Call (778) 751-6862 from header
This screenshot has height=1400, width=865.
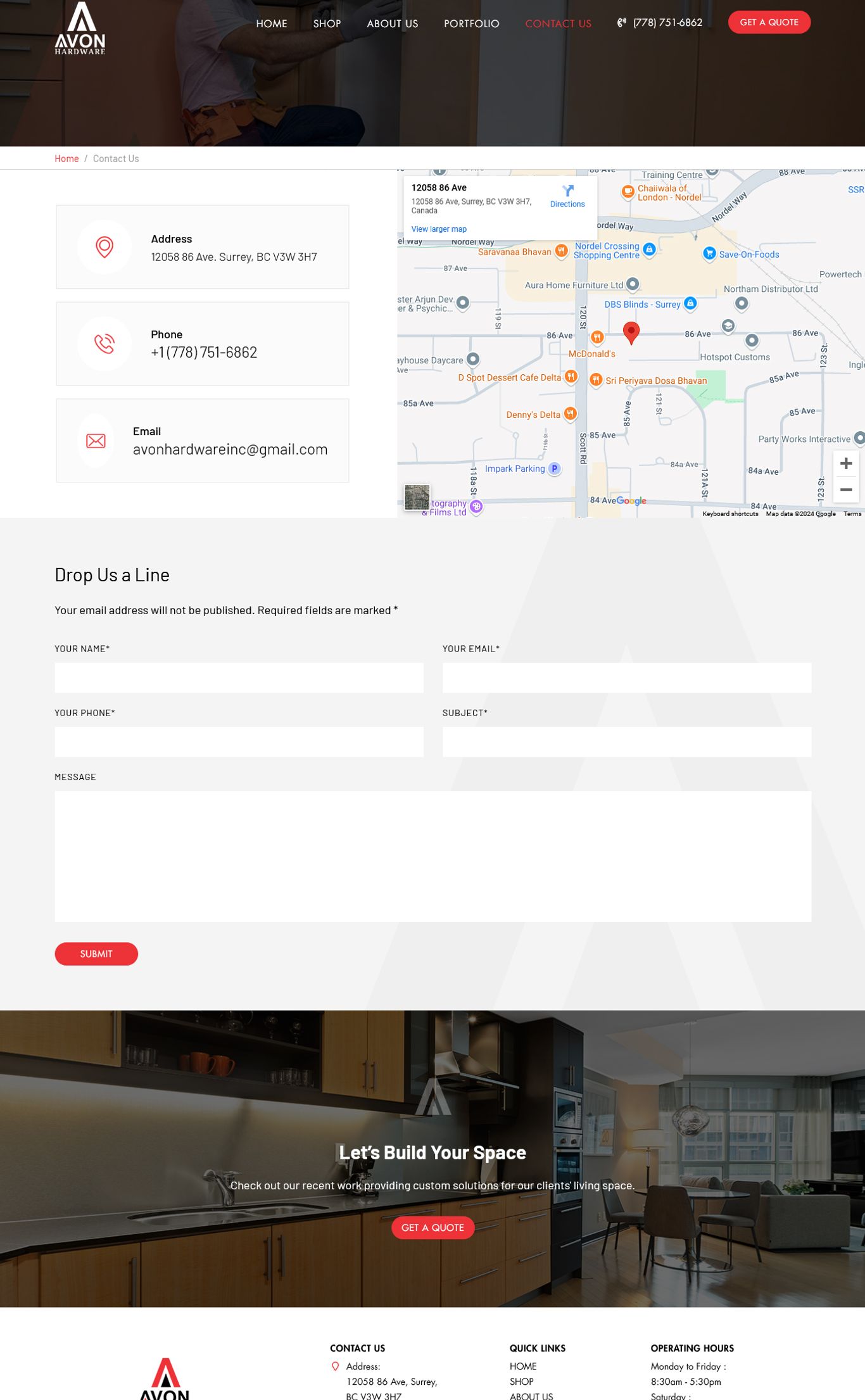(x=667, y=23)
